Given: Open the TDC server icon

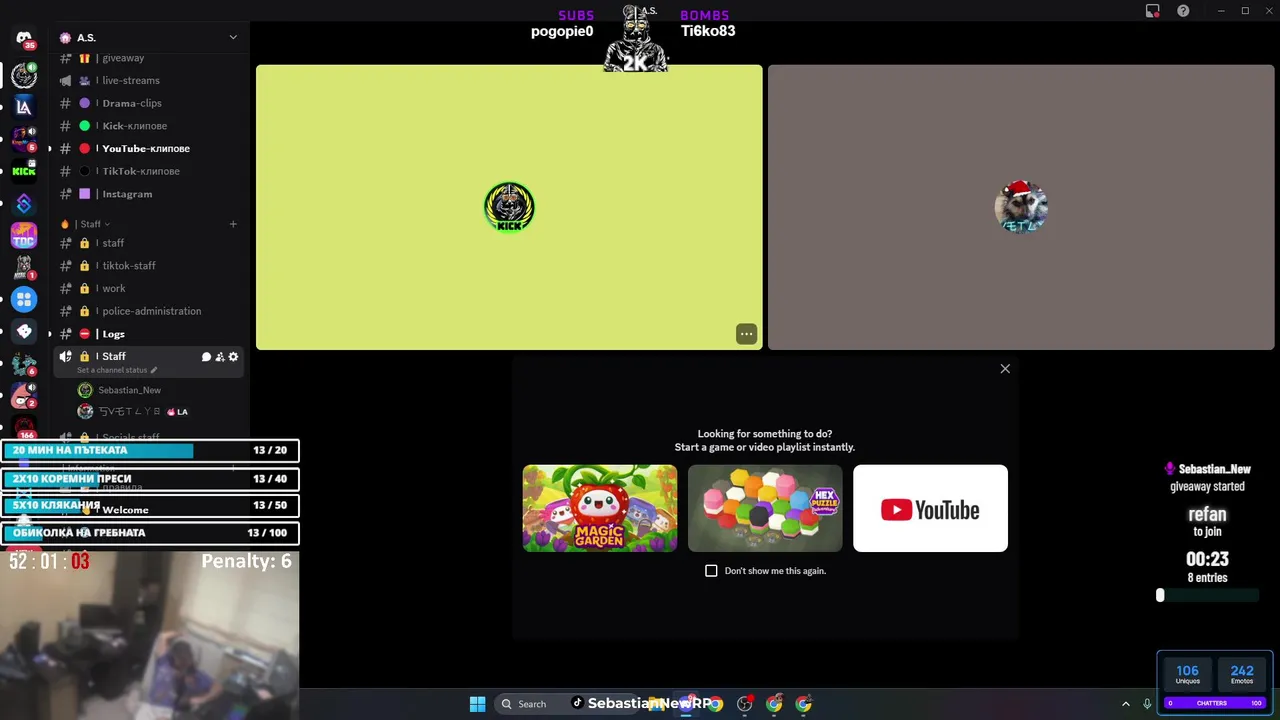Looking at the screenshot, I should click(24, 235).
